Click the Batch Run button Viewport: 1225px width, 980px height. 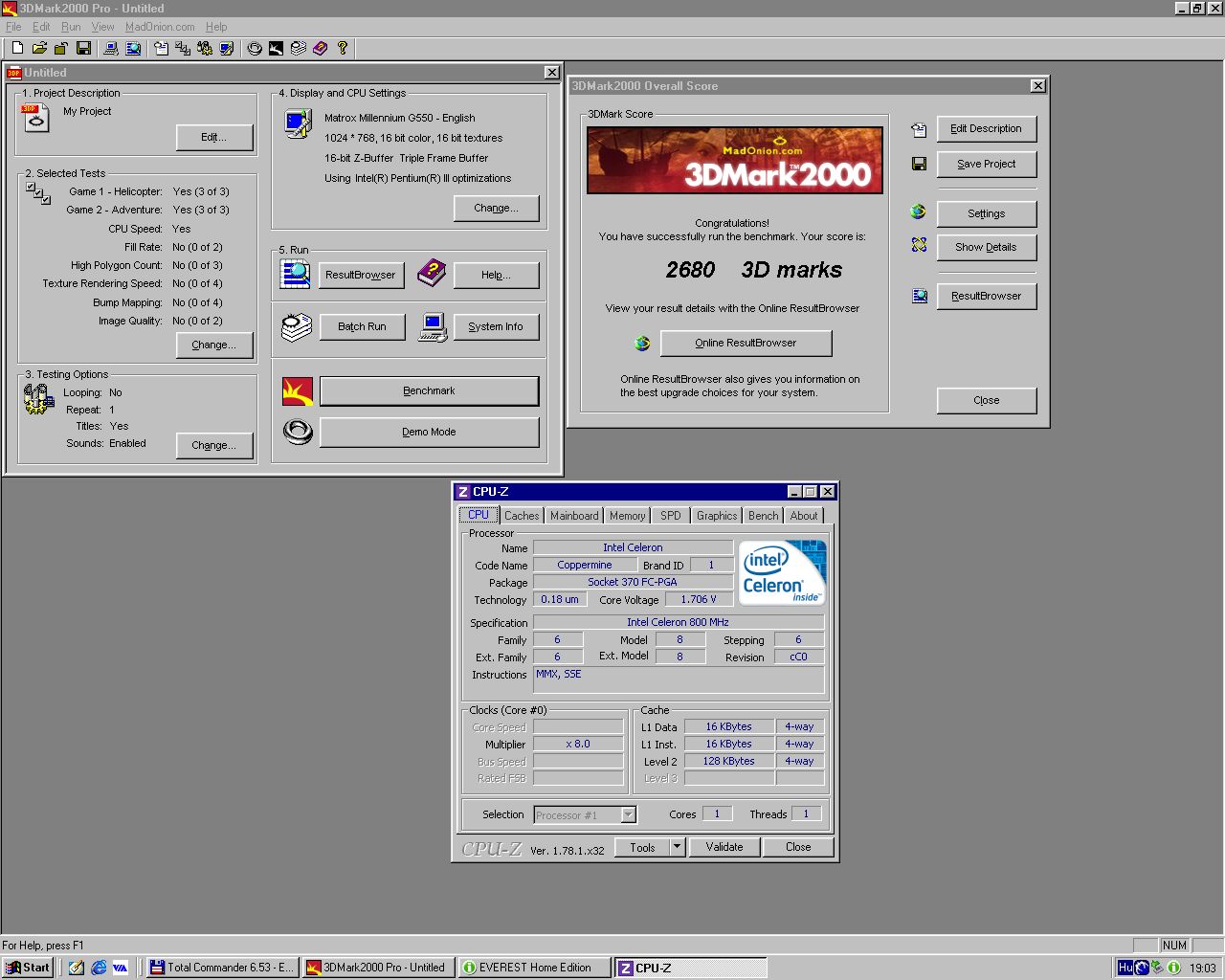[x=362, y=327]
